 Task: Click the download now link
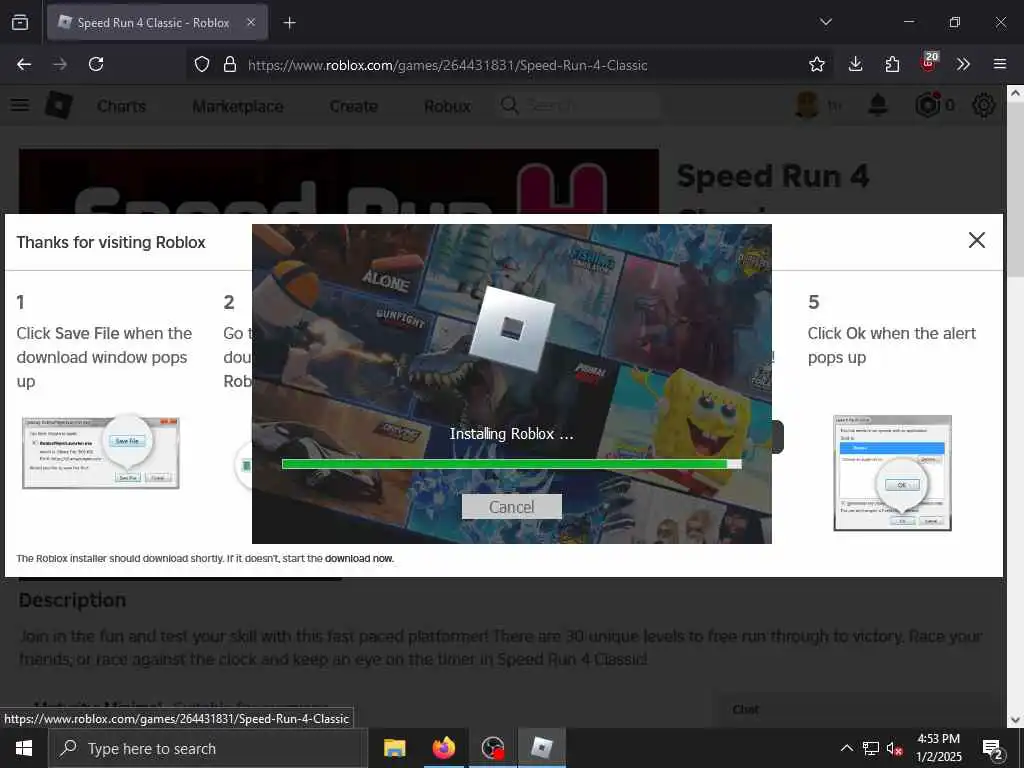click(x=359, y=558)
